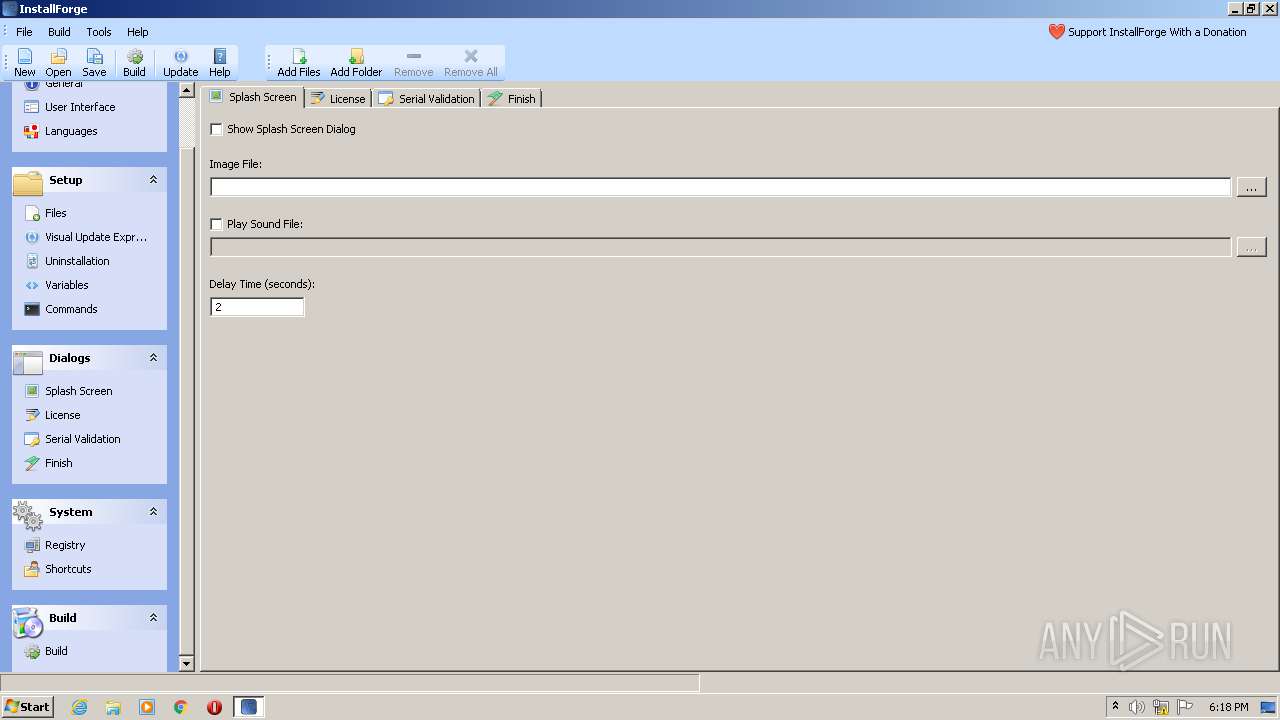Collapse the System section
The image size is (1280, 720).
(x=153, y=512)
